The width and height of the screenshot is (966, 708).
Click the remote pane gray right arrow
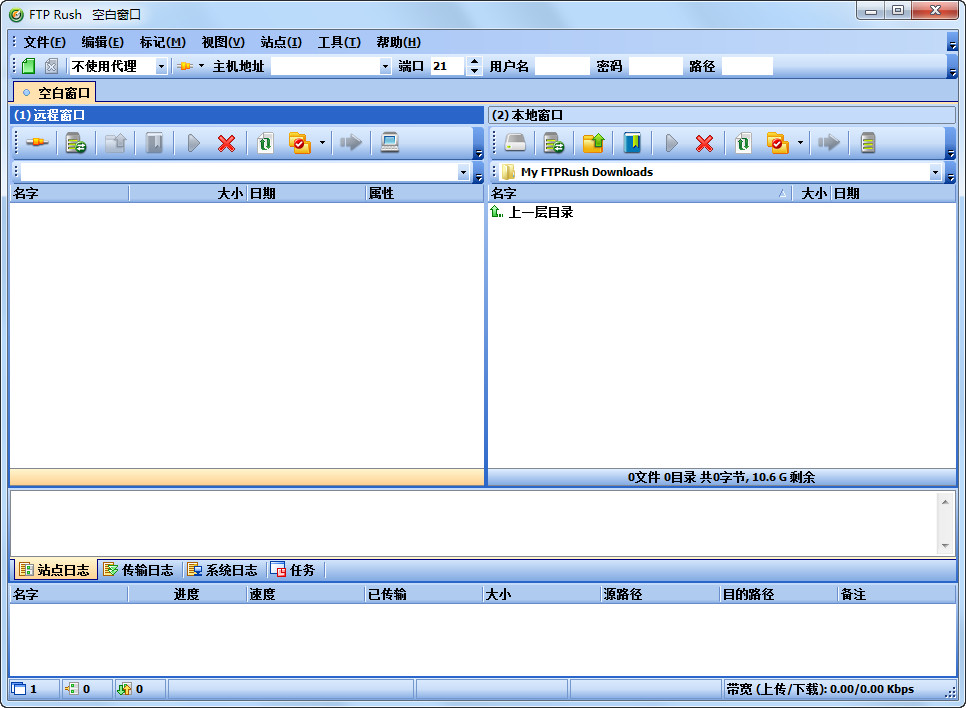351,143
